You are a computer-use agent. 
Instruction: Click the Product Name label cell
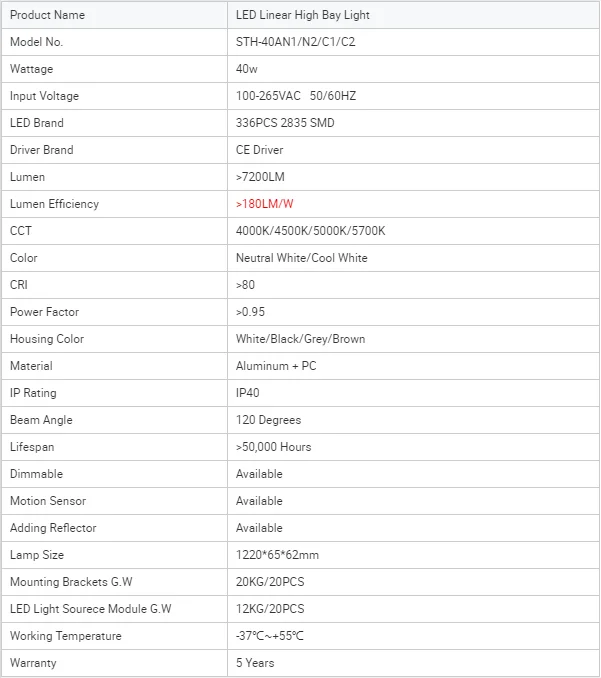47,15
